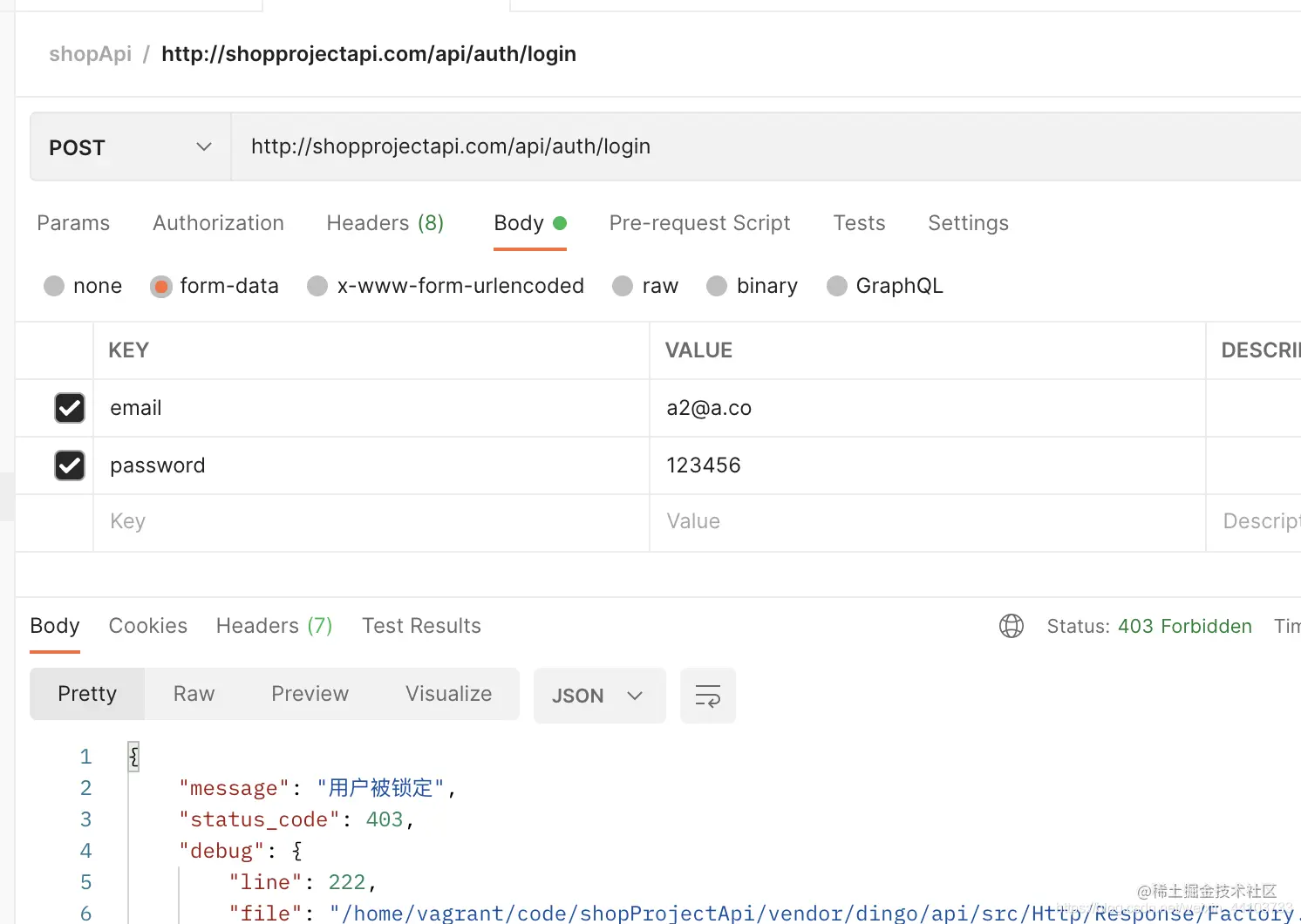This screenshot has width=1301, height=924.
Task: Select the raw body radio
Action: [x=623, y=286]
